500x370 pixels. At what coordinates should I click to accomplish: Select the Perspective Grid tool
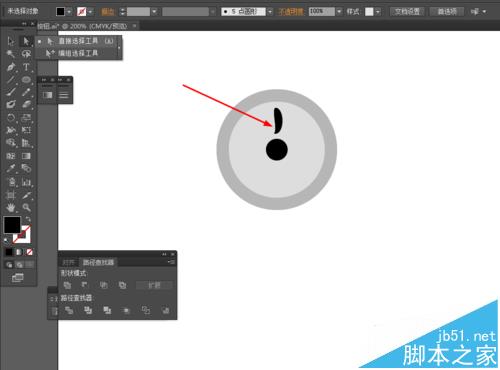(x=26, y=143)
